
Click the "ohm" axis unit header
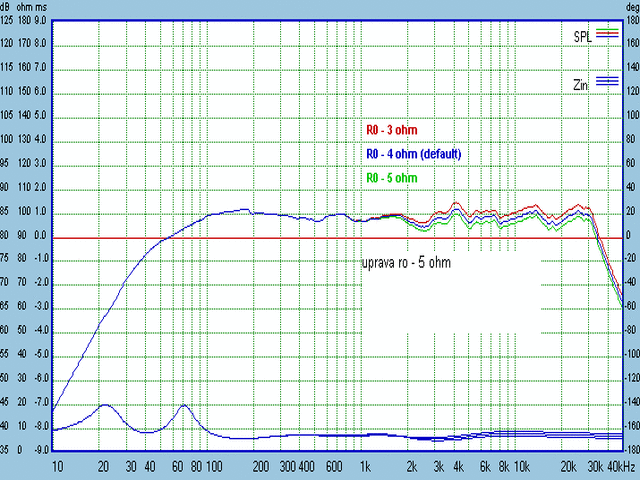24,7
